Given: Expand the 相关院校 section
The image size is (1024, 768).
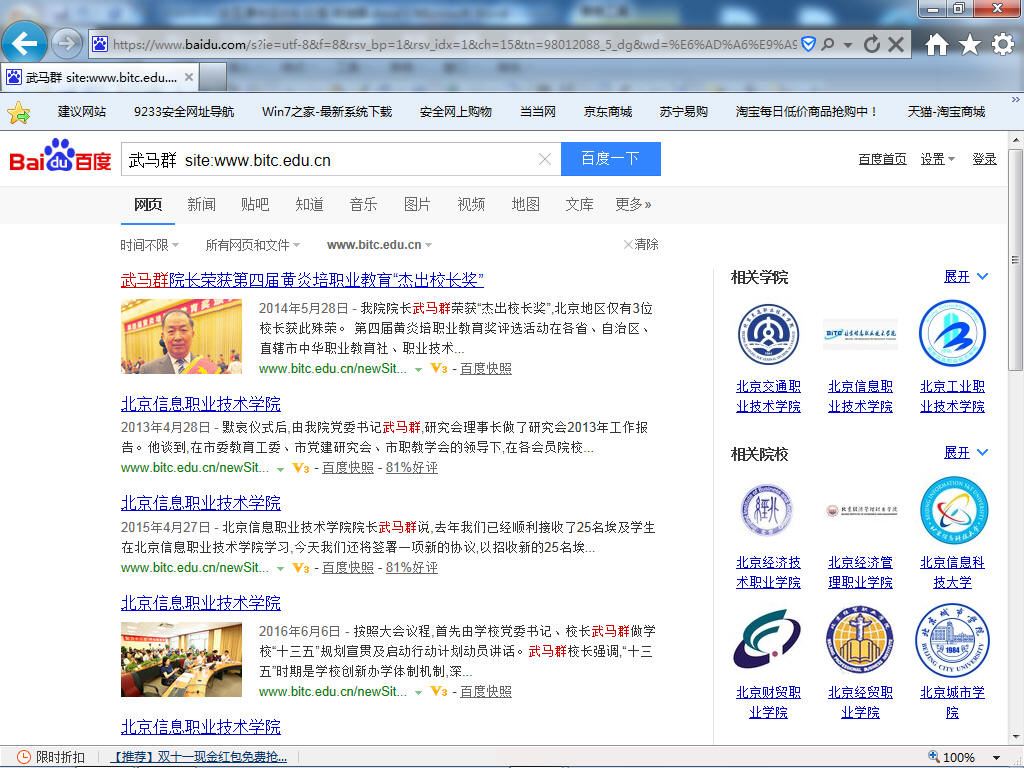Looking at the screenshot, I should 966,453.
